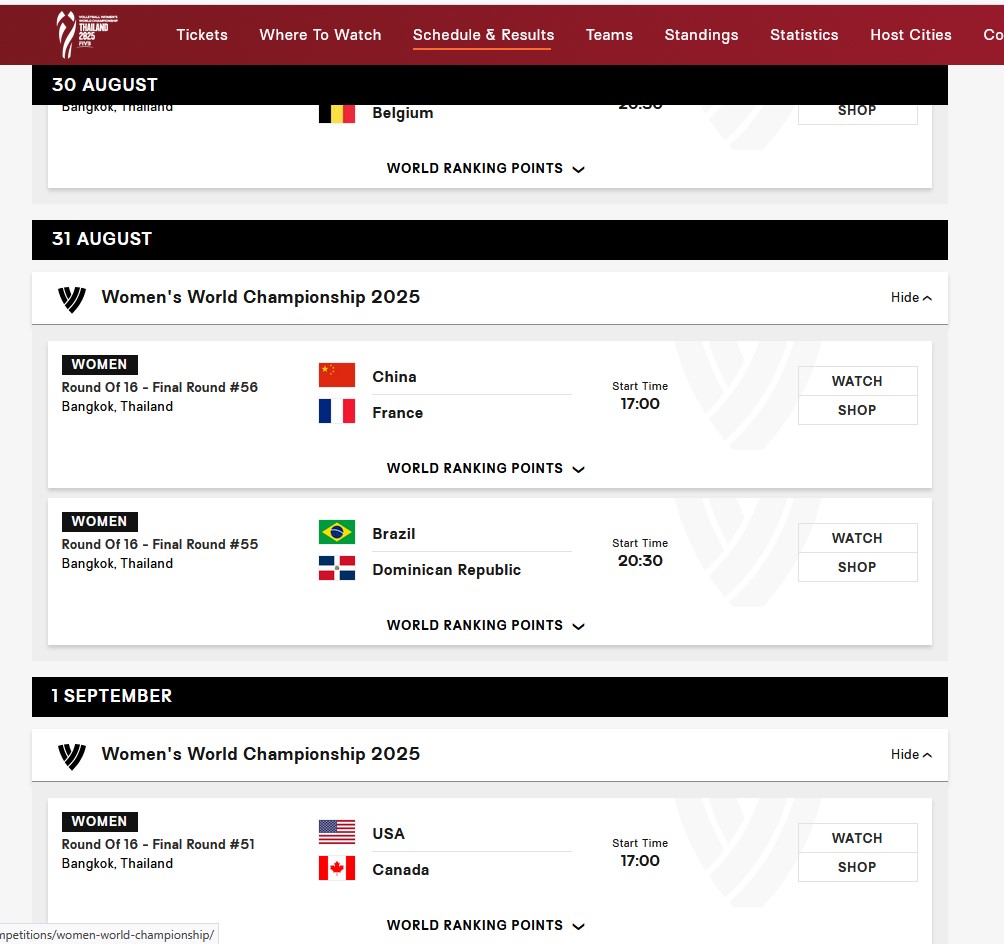Expand World Ranking Points under Belgium match
This screenshot has width=1004, height=944.
click(x=486, y=168)
